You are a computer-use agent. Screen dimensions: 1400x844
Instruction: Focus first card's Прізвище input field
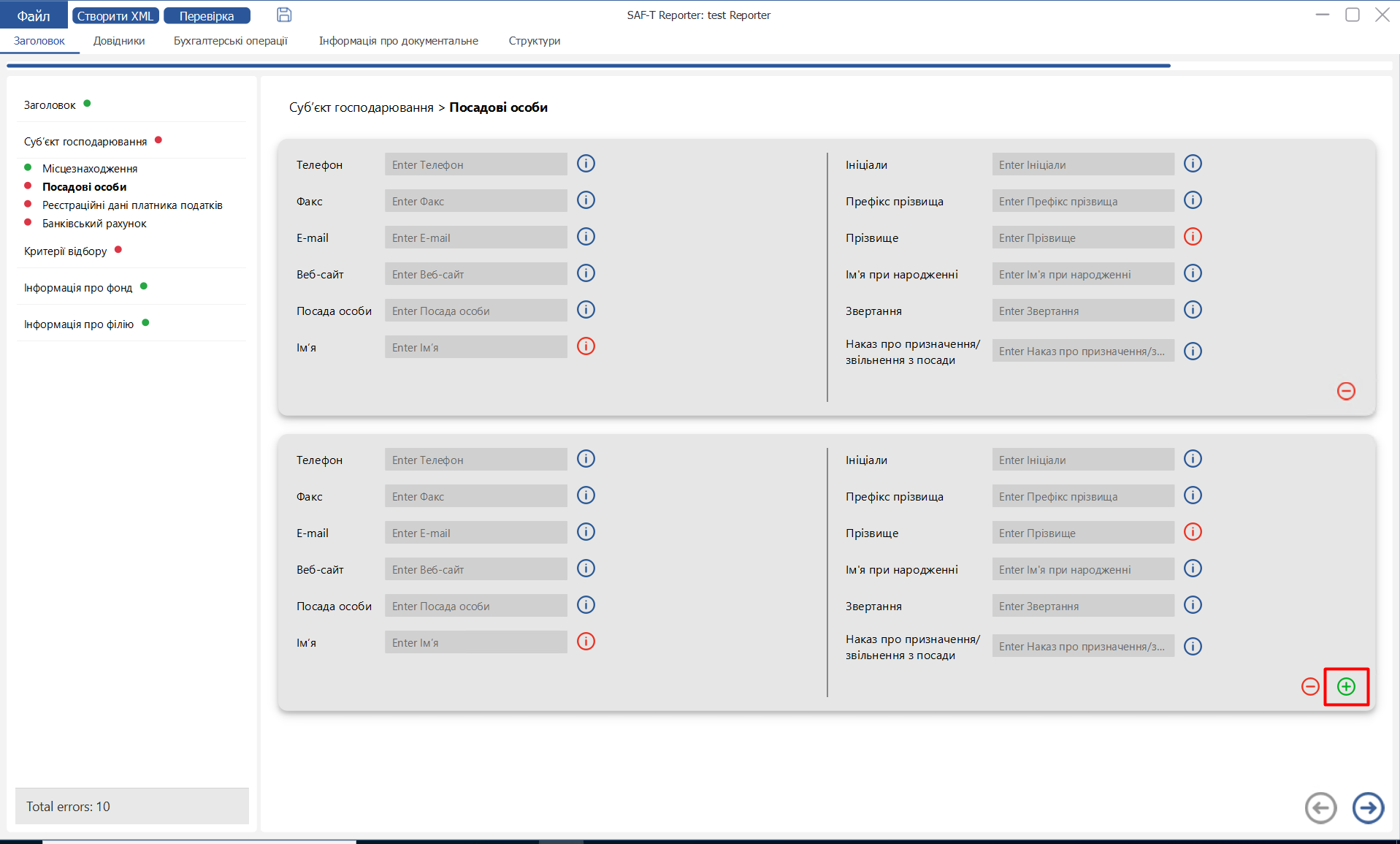pyautogui.click(x=1083, y=237)
